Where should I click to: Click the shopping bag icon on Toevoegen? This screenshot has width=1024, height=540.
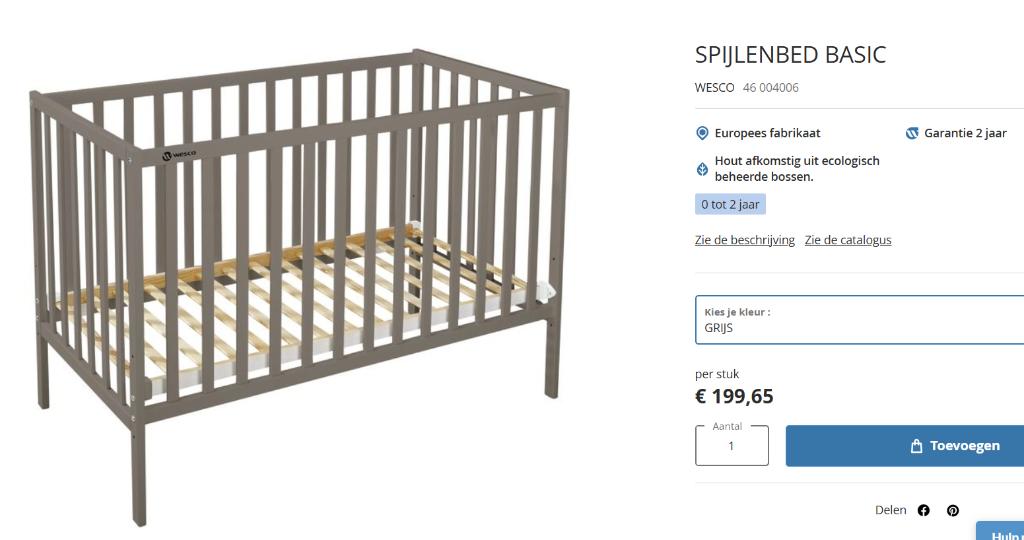(916, 446)
